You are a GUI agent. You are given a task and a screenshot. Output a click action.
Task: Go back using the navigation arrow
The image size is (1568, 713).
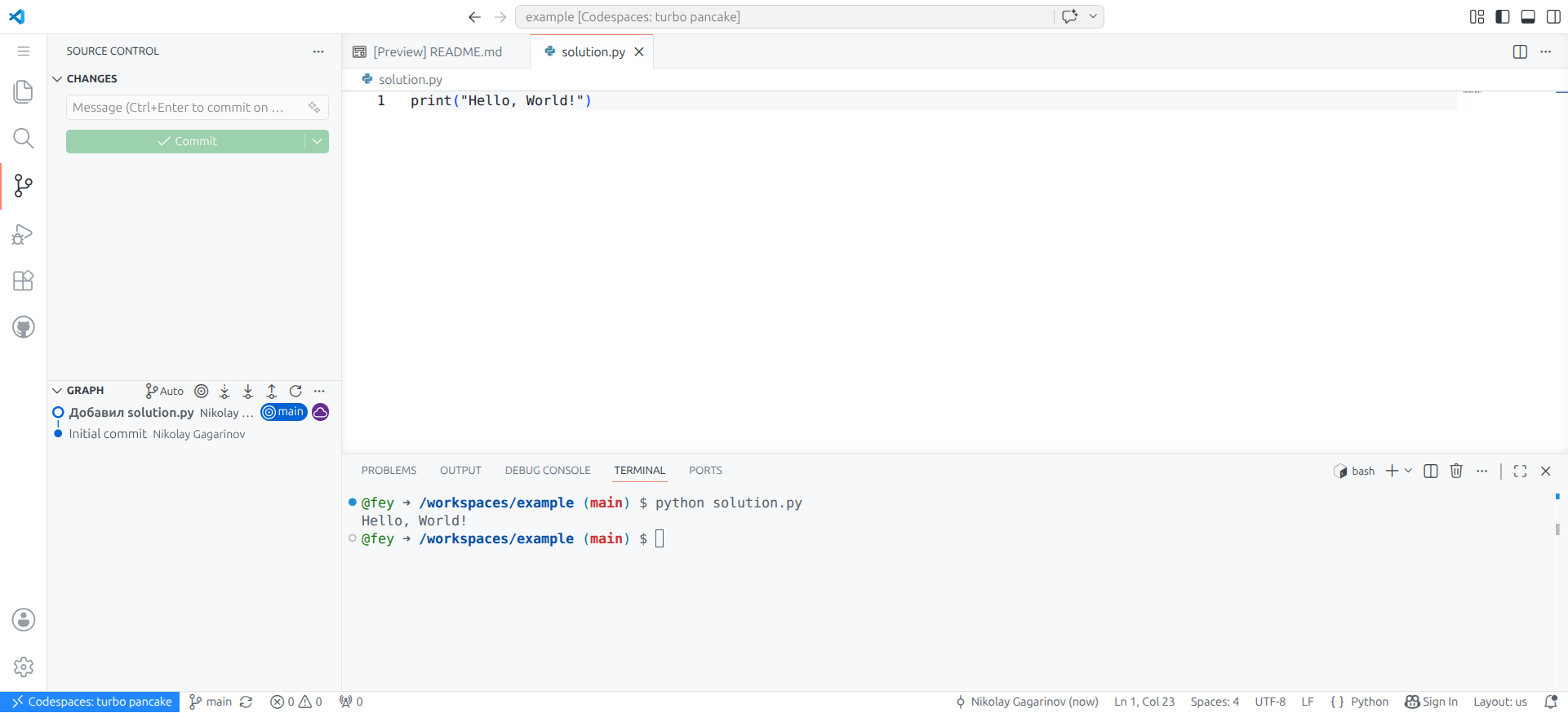click(x=474, y=17)
